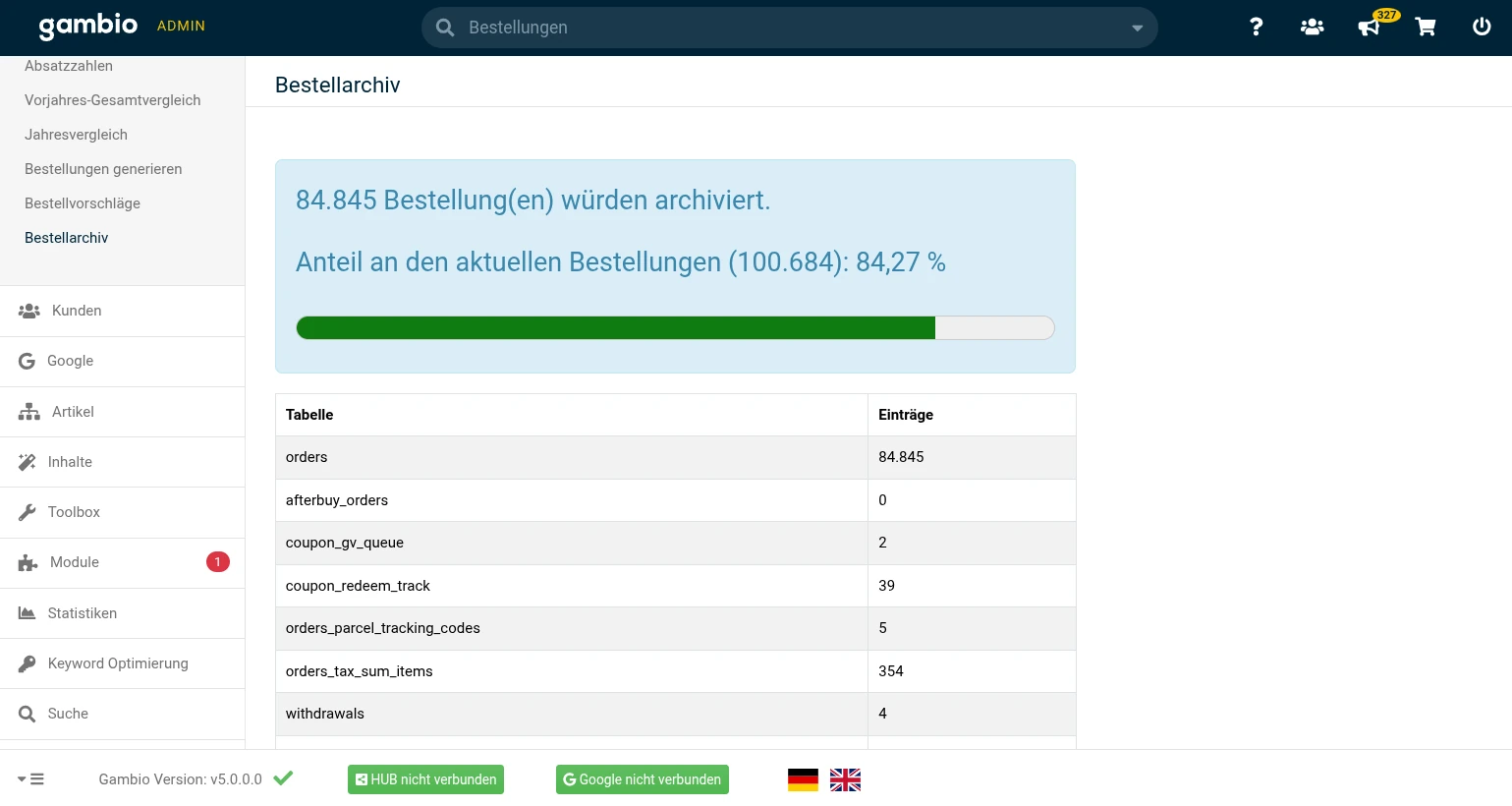Screen dimensions: 1512x806
Task: Click the green archive progress bar
Action: [616, 328]
